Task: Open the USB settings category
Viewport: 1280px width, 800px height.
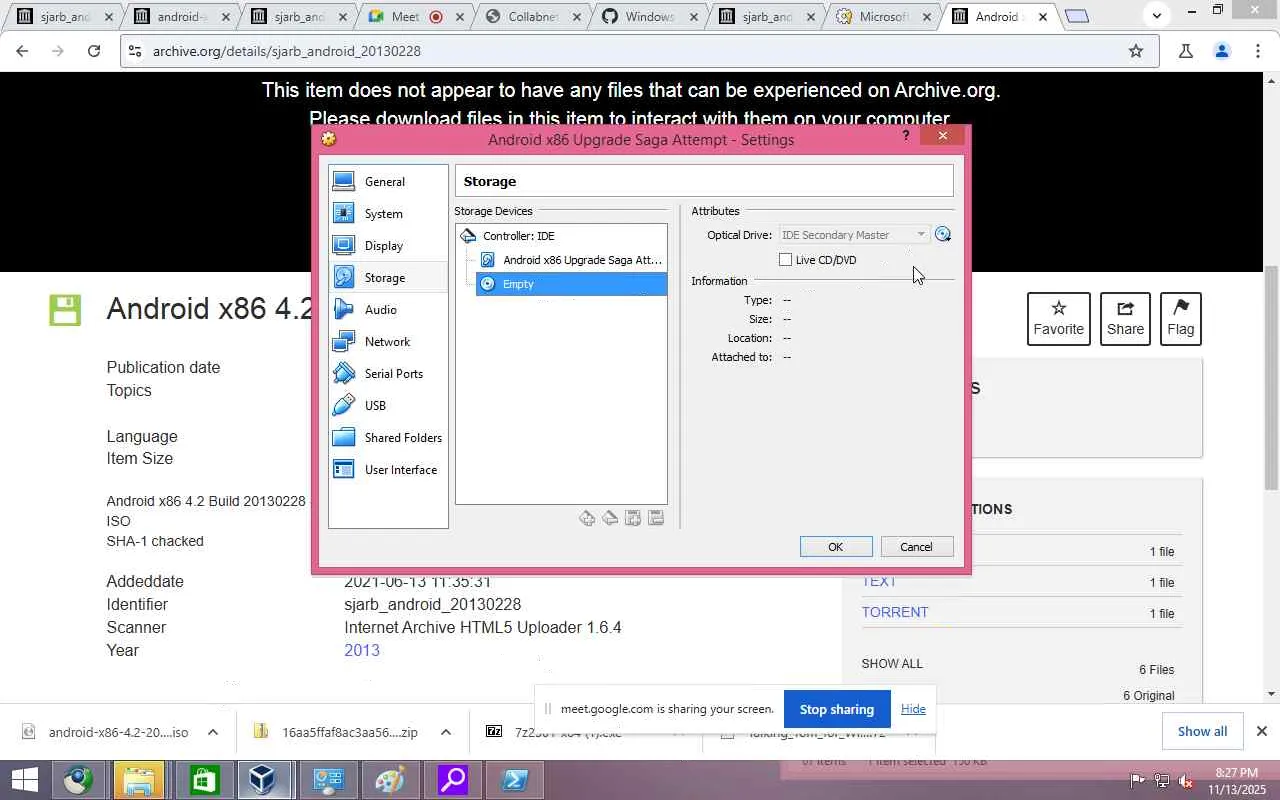Action: [x=388, y=406]
